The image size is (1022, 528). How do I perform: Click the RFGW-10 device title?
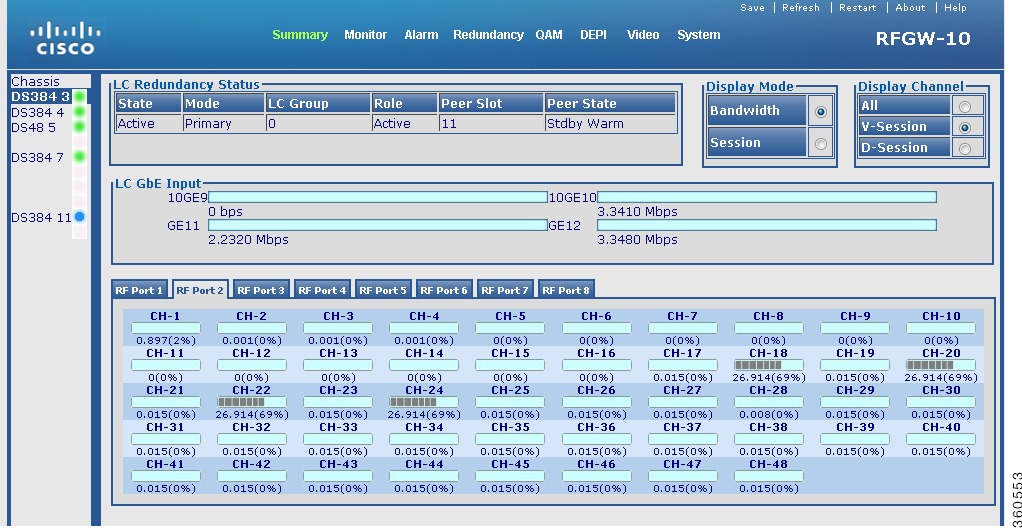[x=923, y=38]
